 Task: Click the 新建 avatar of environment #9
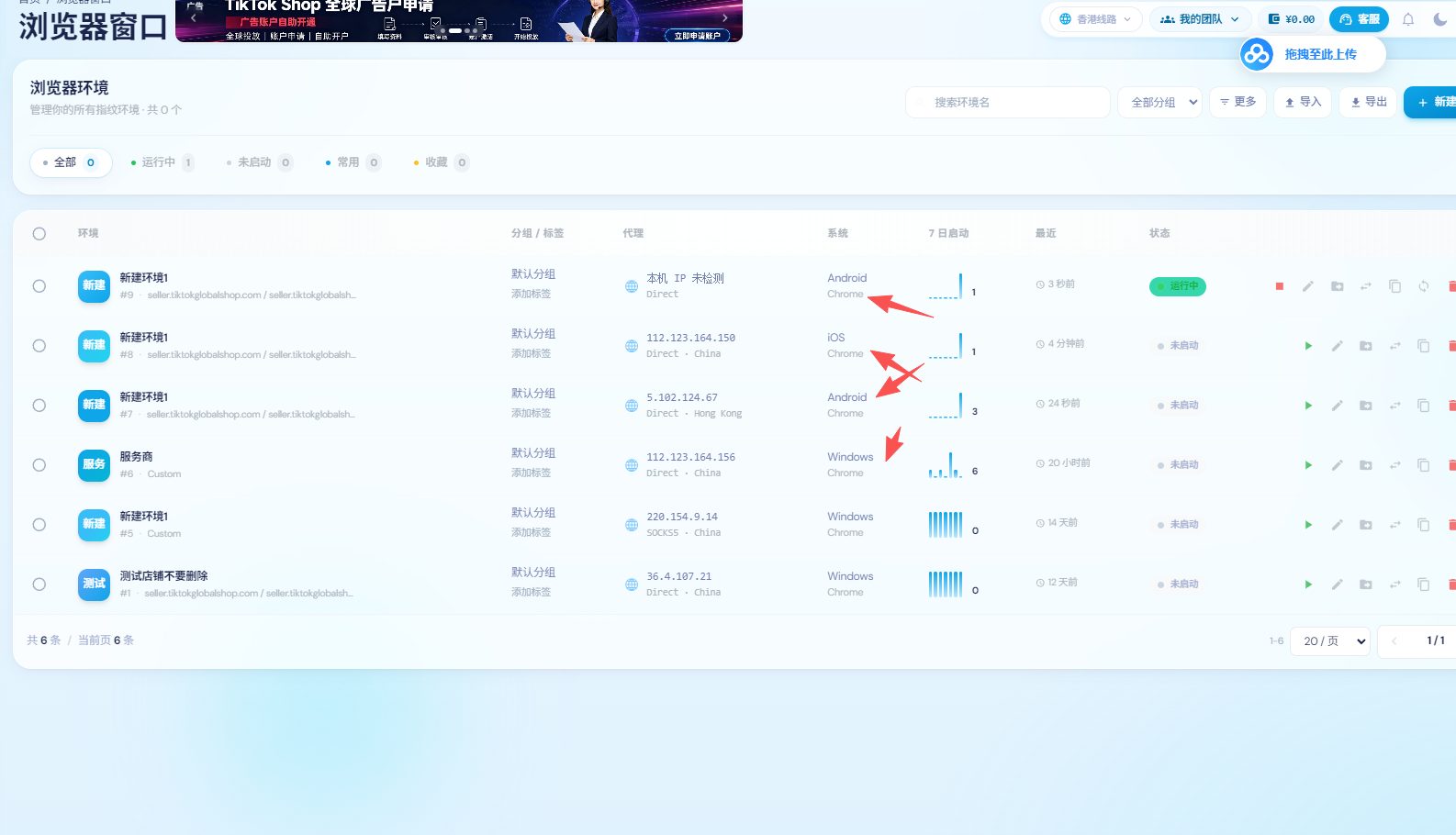[x=94, y=286]
